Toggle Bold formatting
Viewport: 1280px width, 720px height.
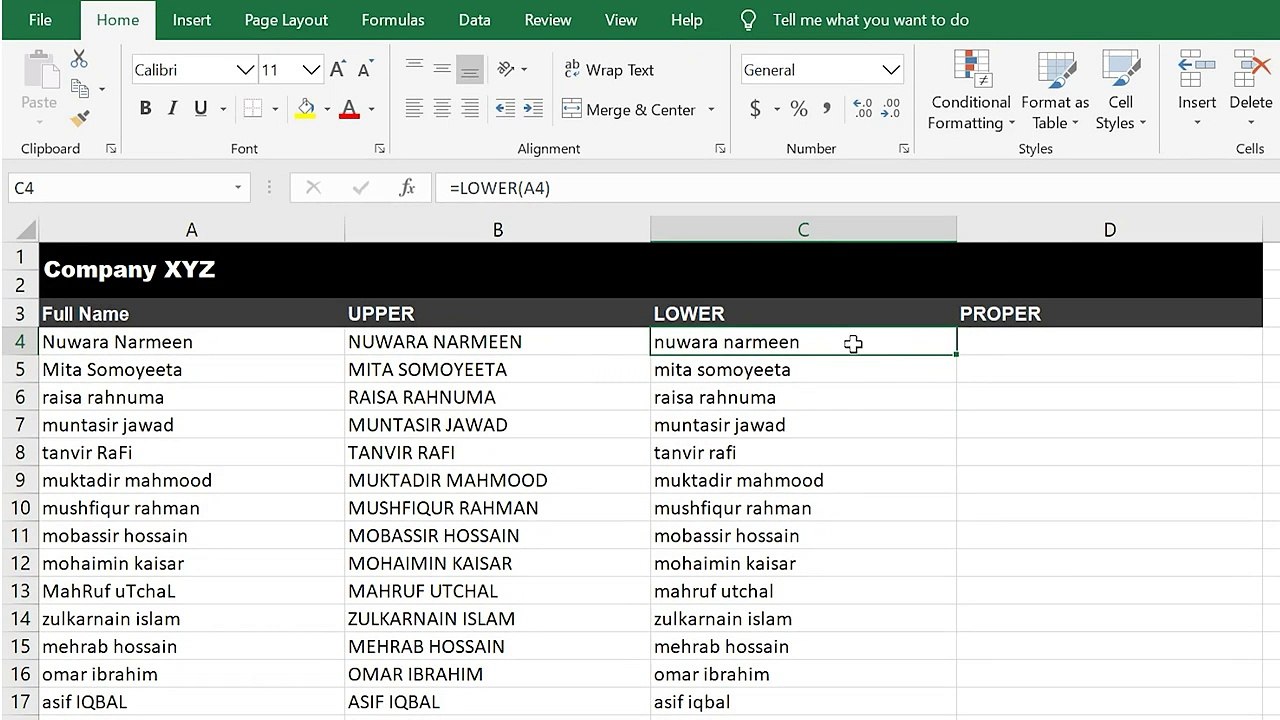[x=145, y=109]
